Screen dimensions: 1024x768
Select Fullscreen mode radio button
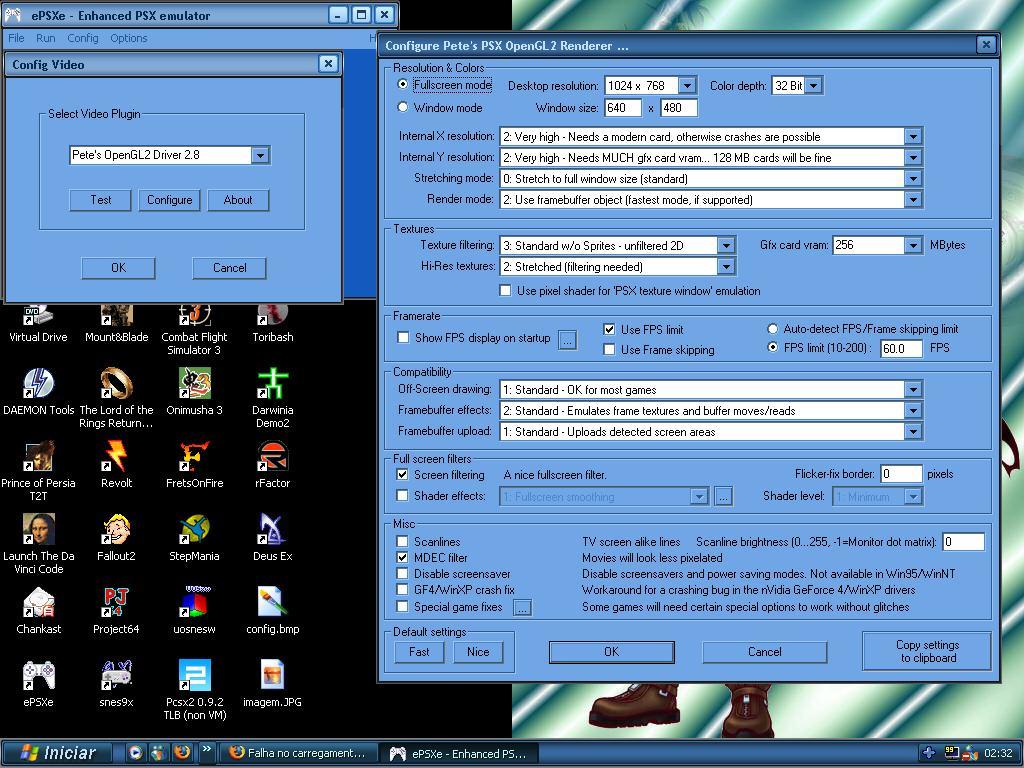click(402, 84)
